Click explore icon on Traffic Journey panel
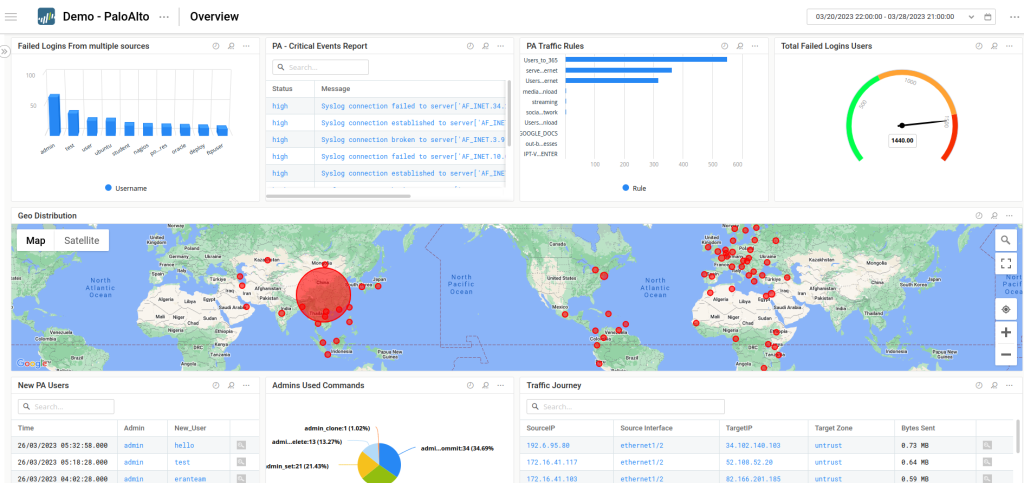1024x483 pixels. [994, 385]
